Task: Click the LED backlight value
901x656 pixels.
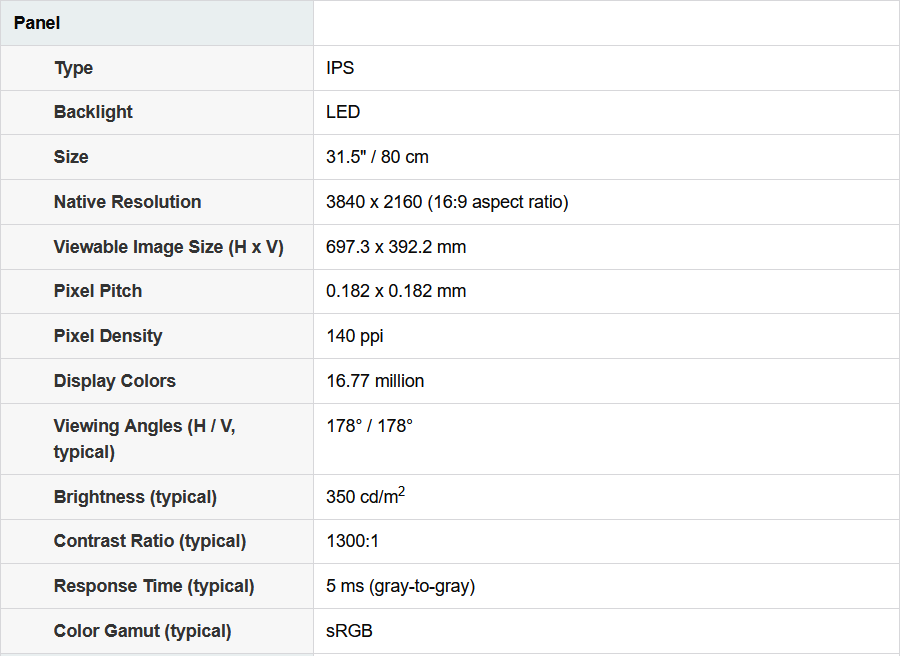Action: (343, 112)
